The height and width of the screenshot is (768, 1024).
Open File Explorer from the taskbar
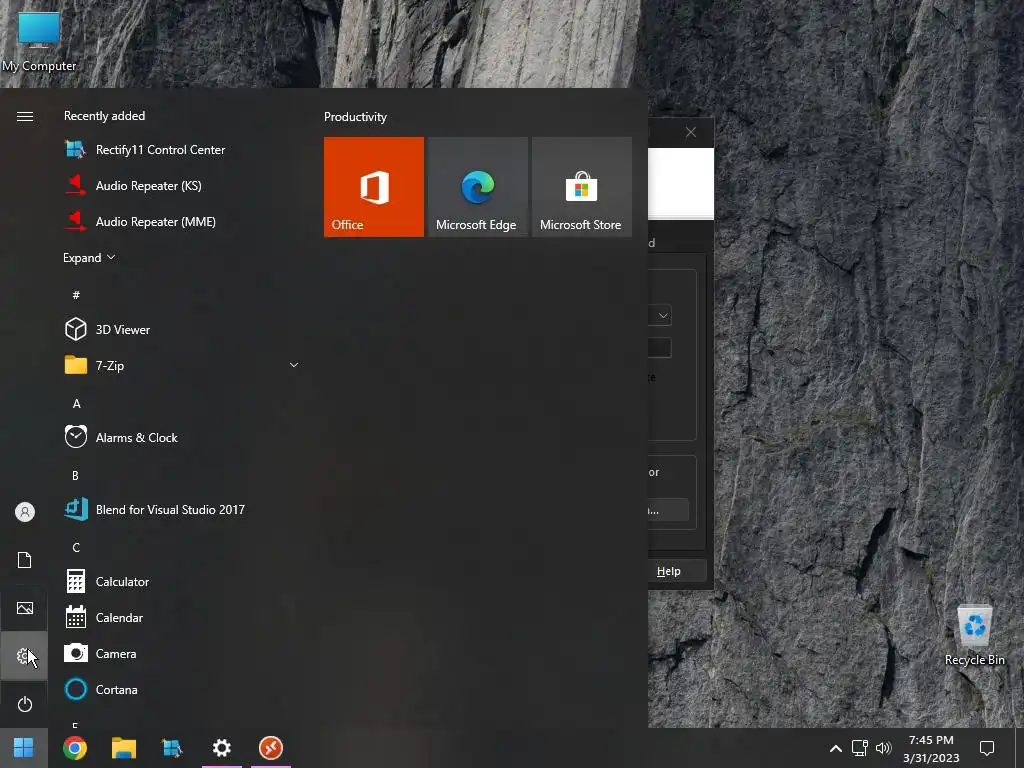tap(124, 748)
